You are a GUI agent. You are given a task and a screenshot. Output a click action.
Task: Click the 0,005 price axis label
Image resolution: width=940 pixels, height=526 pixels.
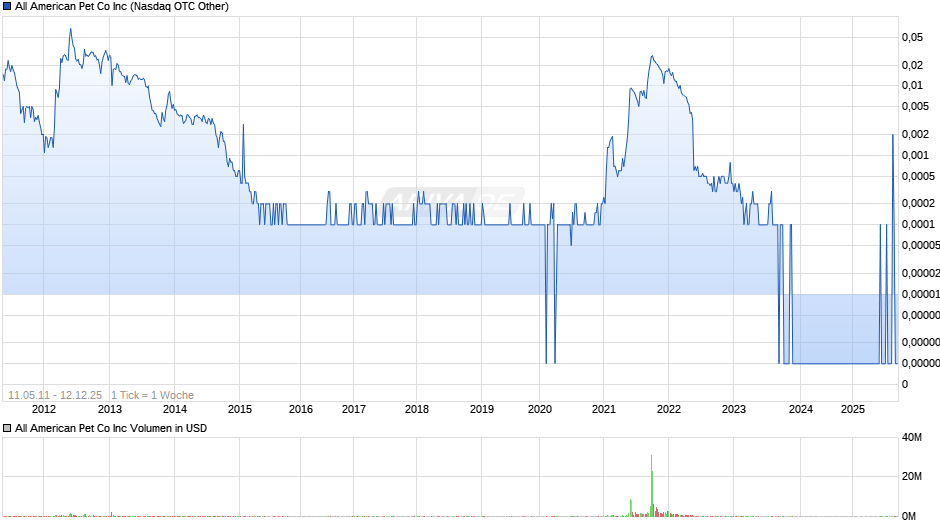(x=915, y=106)
